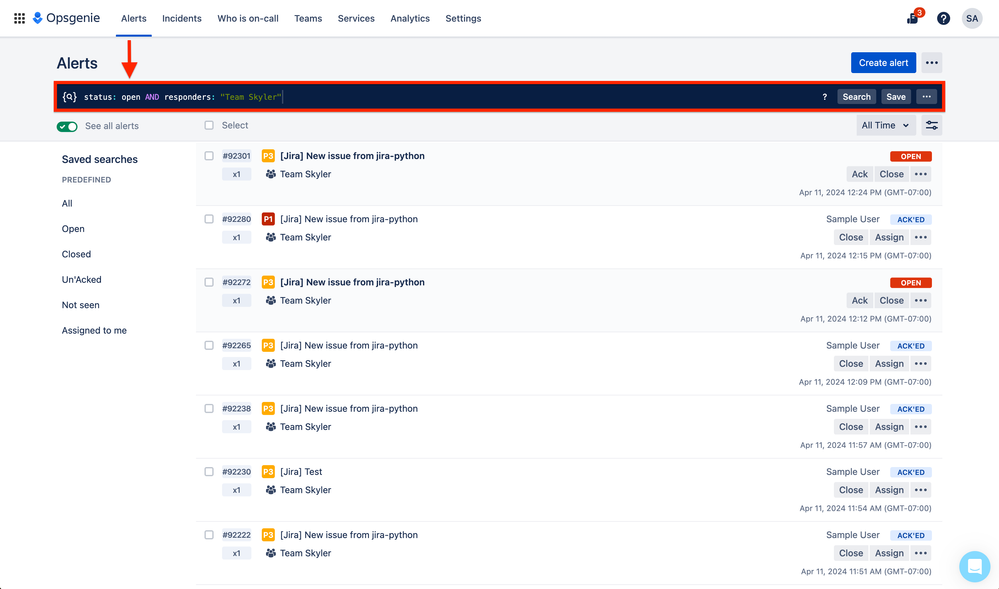Open more actions for alert #92238
The width and height of the screenshot is (999, 589).
921,426
